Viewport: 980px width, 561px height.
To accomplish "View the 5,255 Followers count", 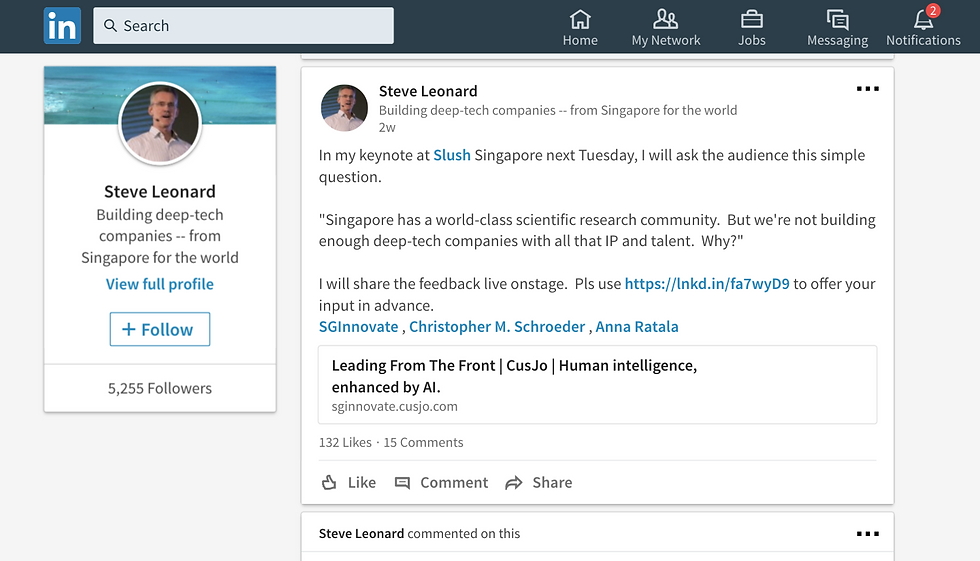I will [x=160, y=388].
